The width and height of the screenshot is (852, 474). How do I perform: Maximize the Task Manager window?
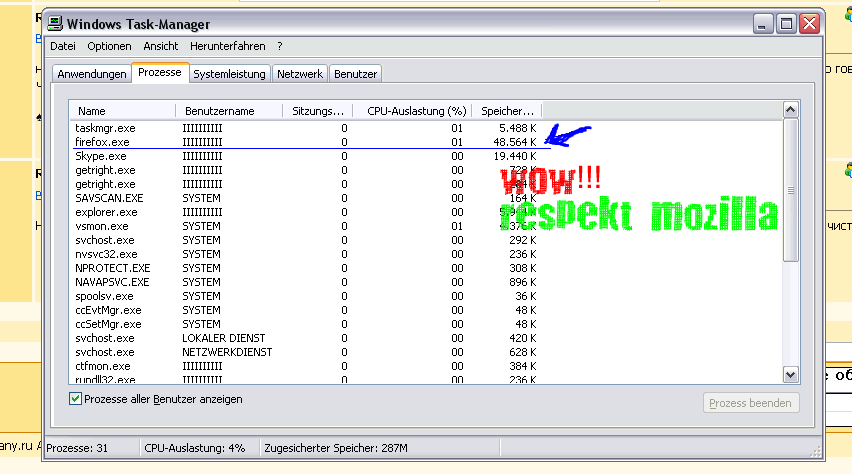786,22
